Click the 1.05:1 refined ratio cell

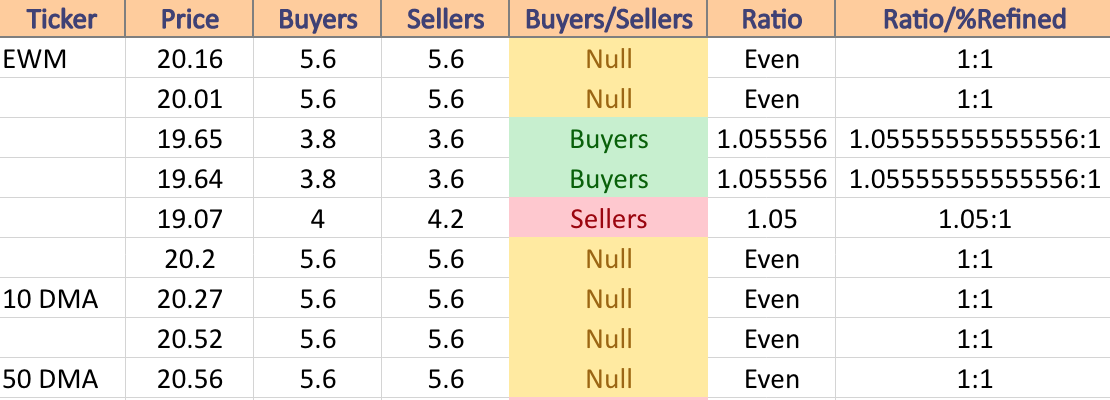coord(973,218)
